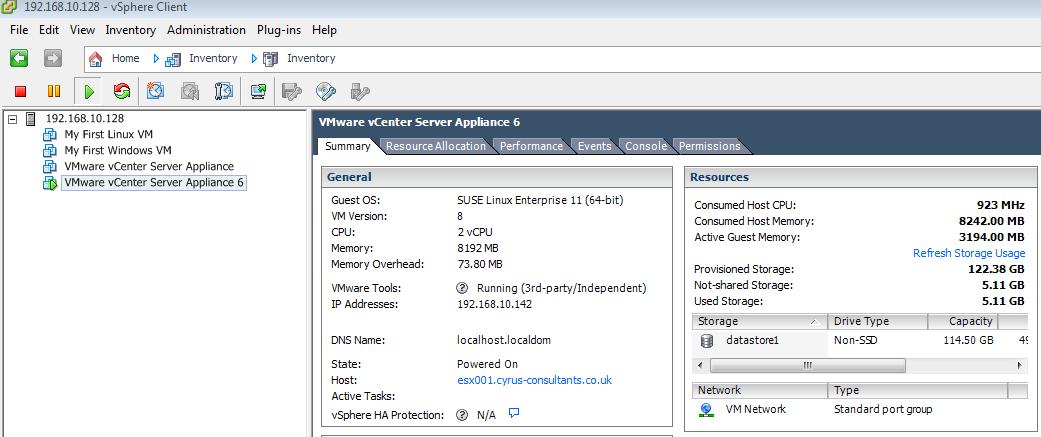Image resolution: width=1041 pixels, height=437 pixels.
Task: Select My First Linux VM in tree
Action: tap(108, 135)
